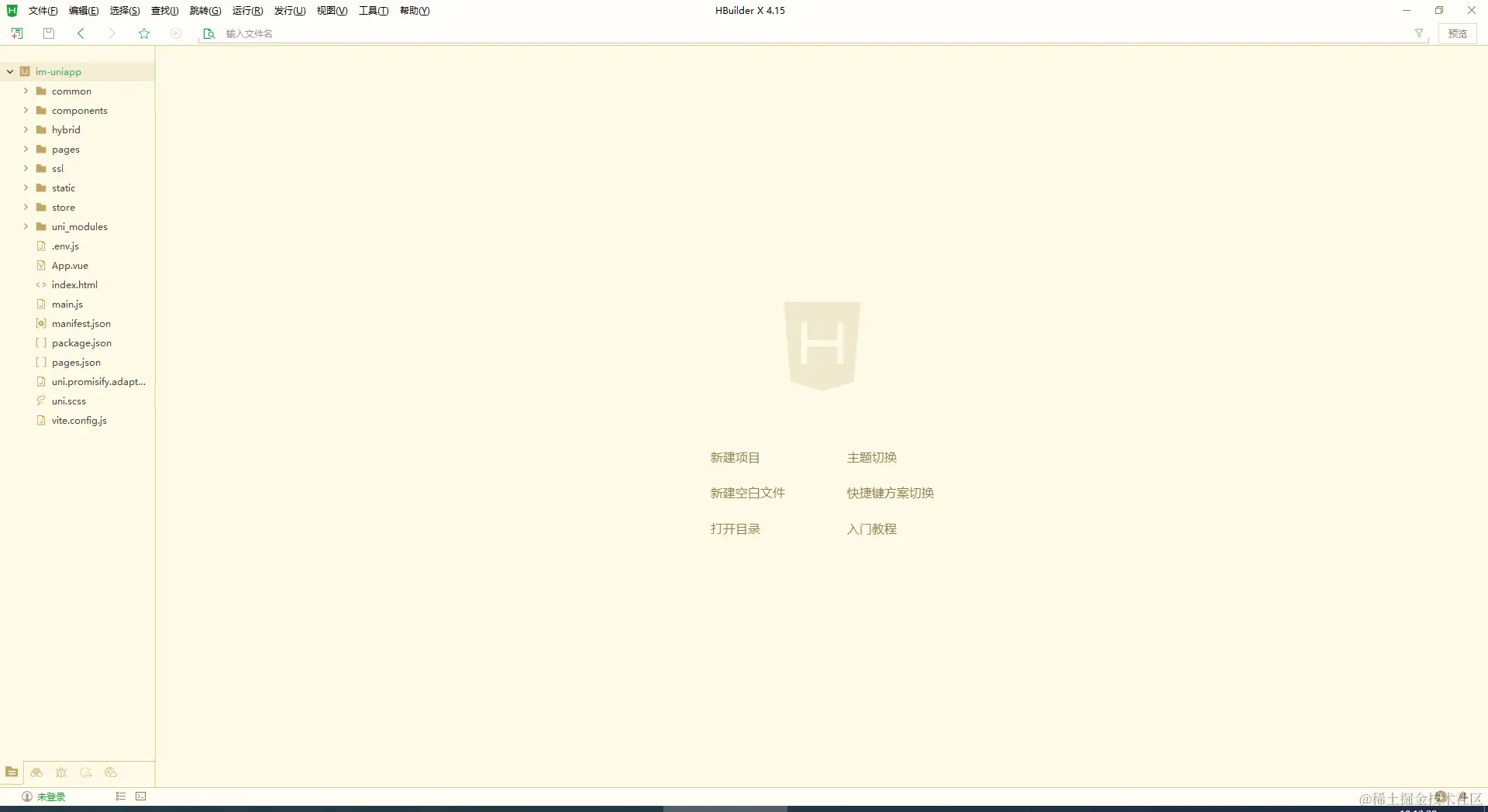1488x812 pixels.
Task: Open the 运行(R) menu
Action: pyautogui.click(x=247, y=11)
